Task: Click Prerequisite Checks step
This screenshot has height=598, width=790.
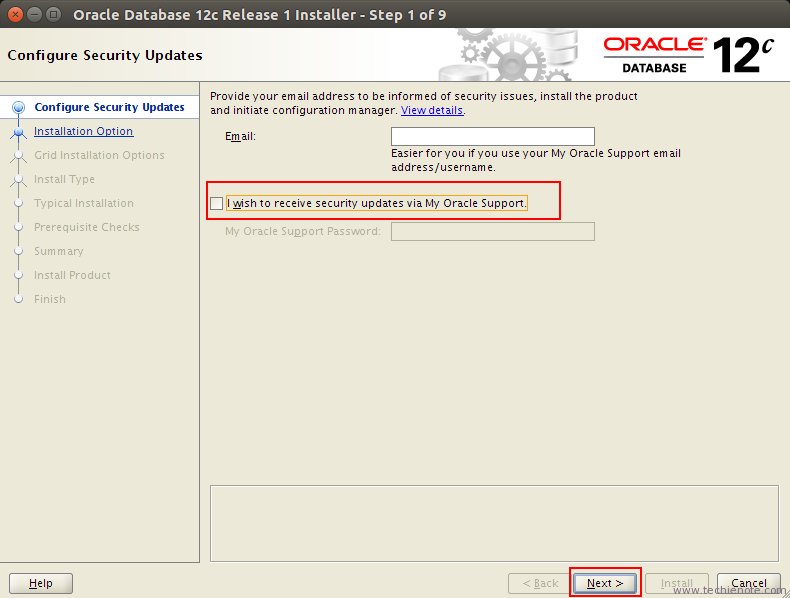Action: [87, 227]
